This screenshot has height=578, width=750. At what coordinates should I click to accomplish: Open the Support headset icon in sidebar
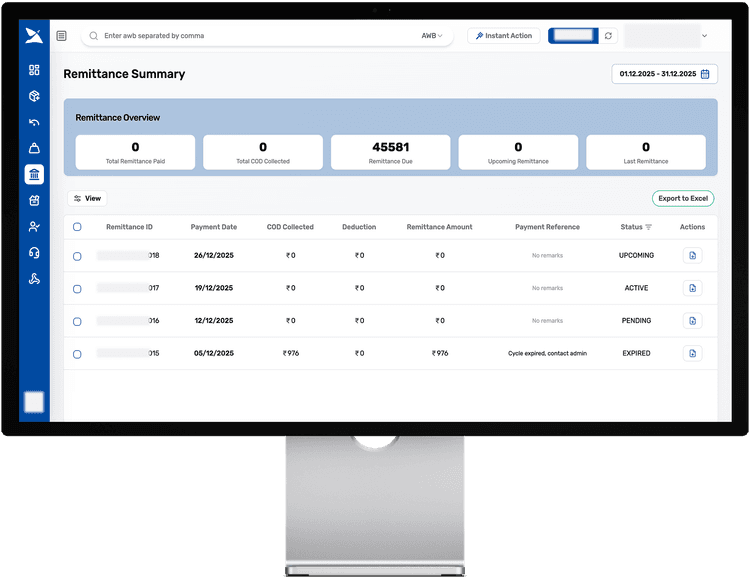click(x=34, y=253)
